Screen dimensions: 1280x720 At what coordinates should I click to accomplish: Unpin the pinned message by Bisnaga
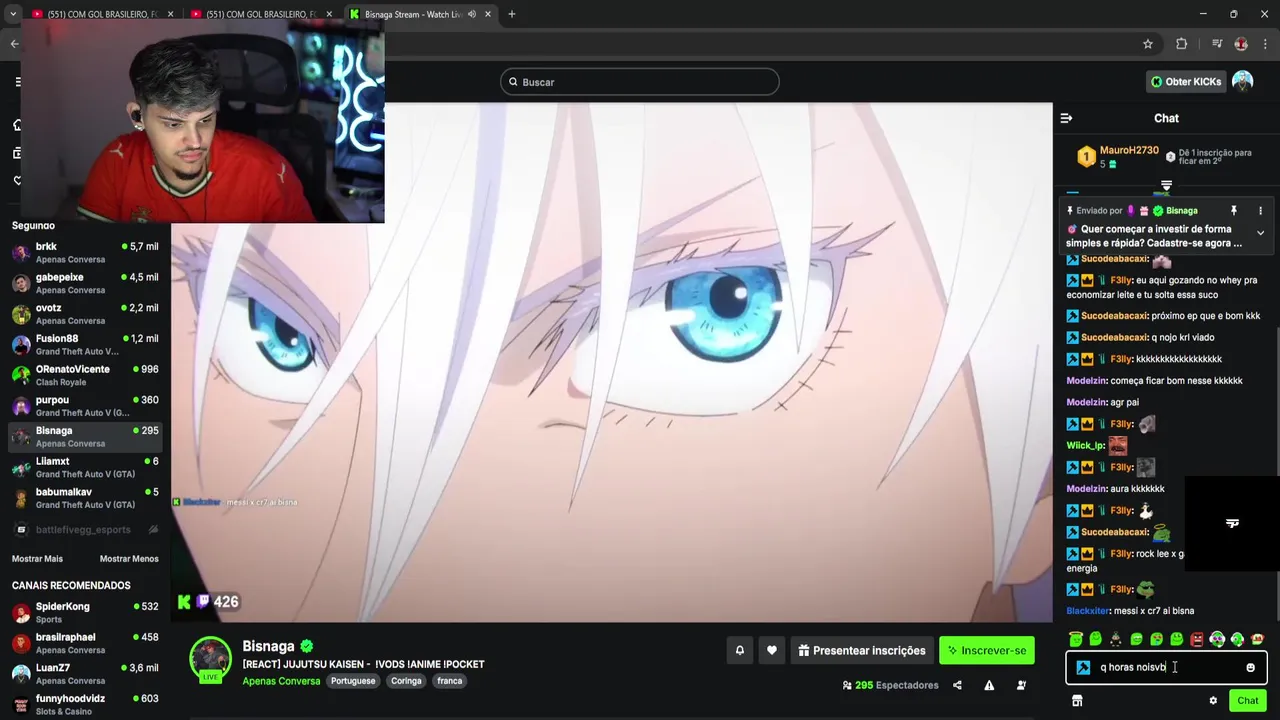pyautogui.click(x=1234, y=211)
